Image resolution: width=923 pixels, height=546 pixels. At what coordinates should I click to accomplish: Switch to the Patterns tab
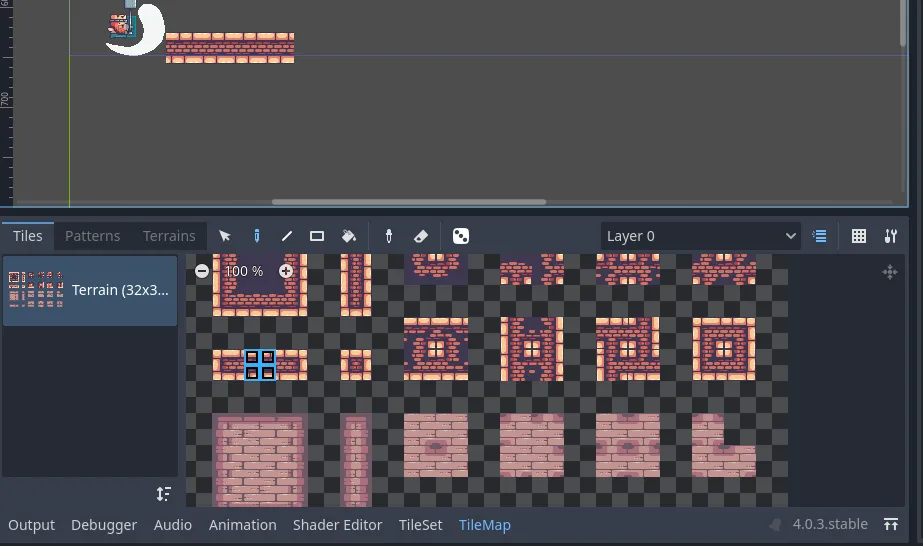click(x=92, y=236)
